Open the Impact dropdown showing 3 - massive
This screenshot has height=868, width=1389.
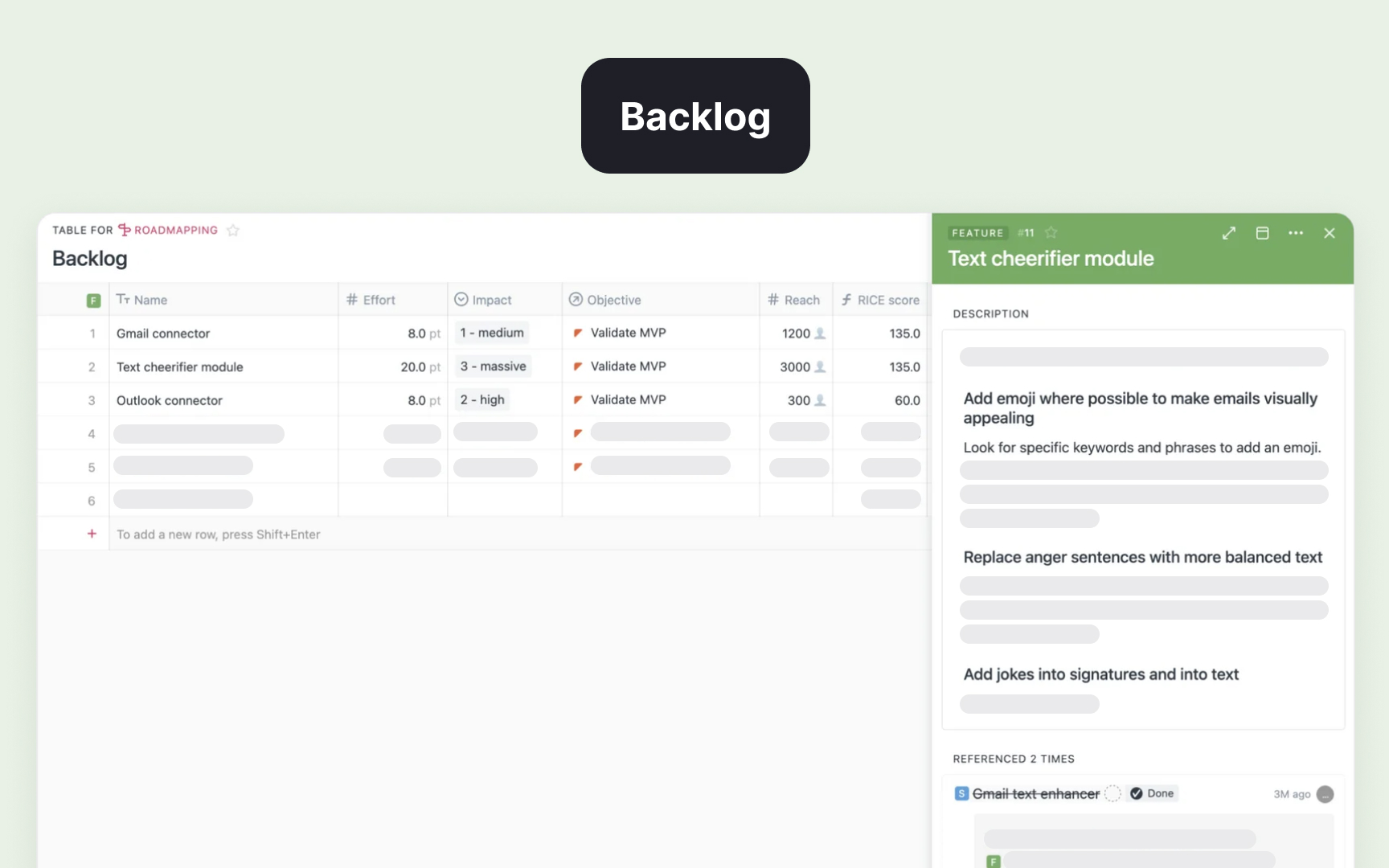coord(492,366)
